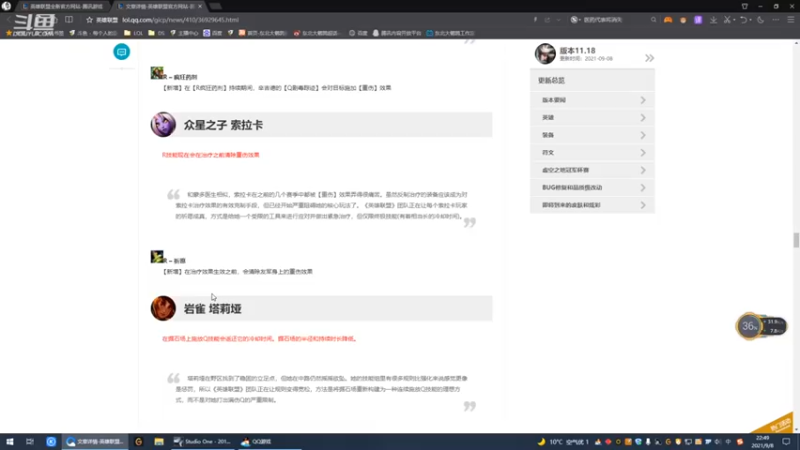
Task: Click the purple extension icon
Action: point(698,20)
